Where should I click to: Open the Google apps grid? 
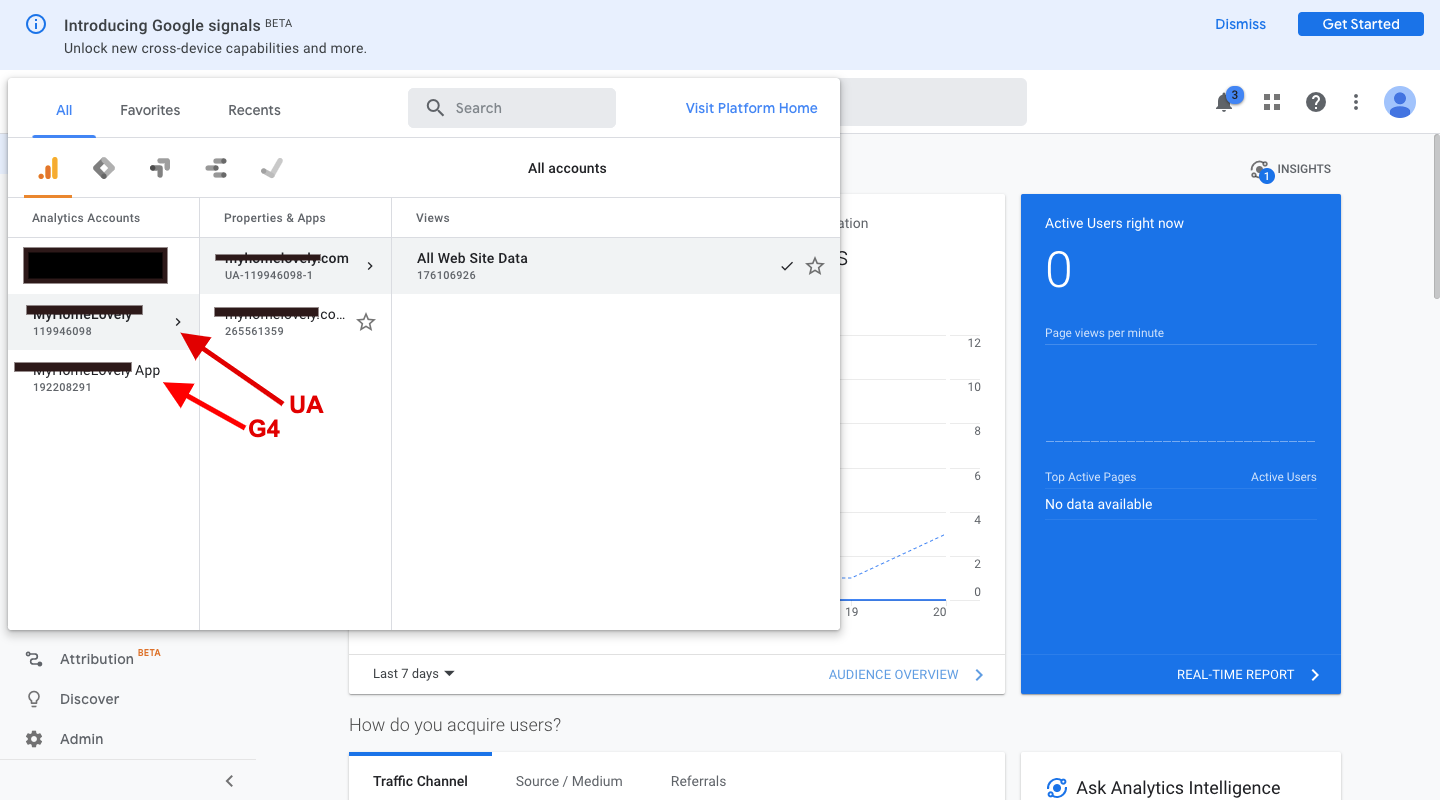tap(1272, 102)
